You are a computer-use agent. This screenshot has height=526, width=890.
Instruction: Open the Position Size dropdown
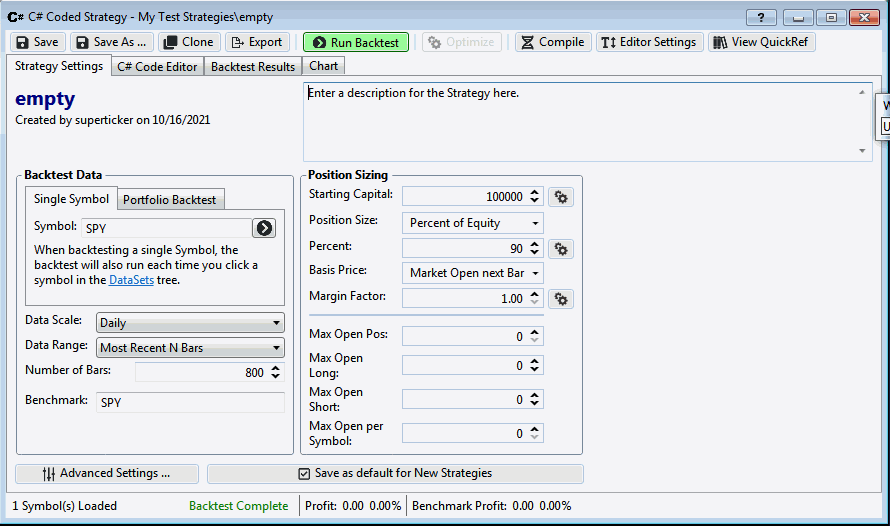coord(472,223)
